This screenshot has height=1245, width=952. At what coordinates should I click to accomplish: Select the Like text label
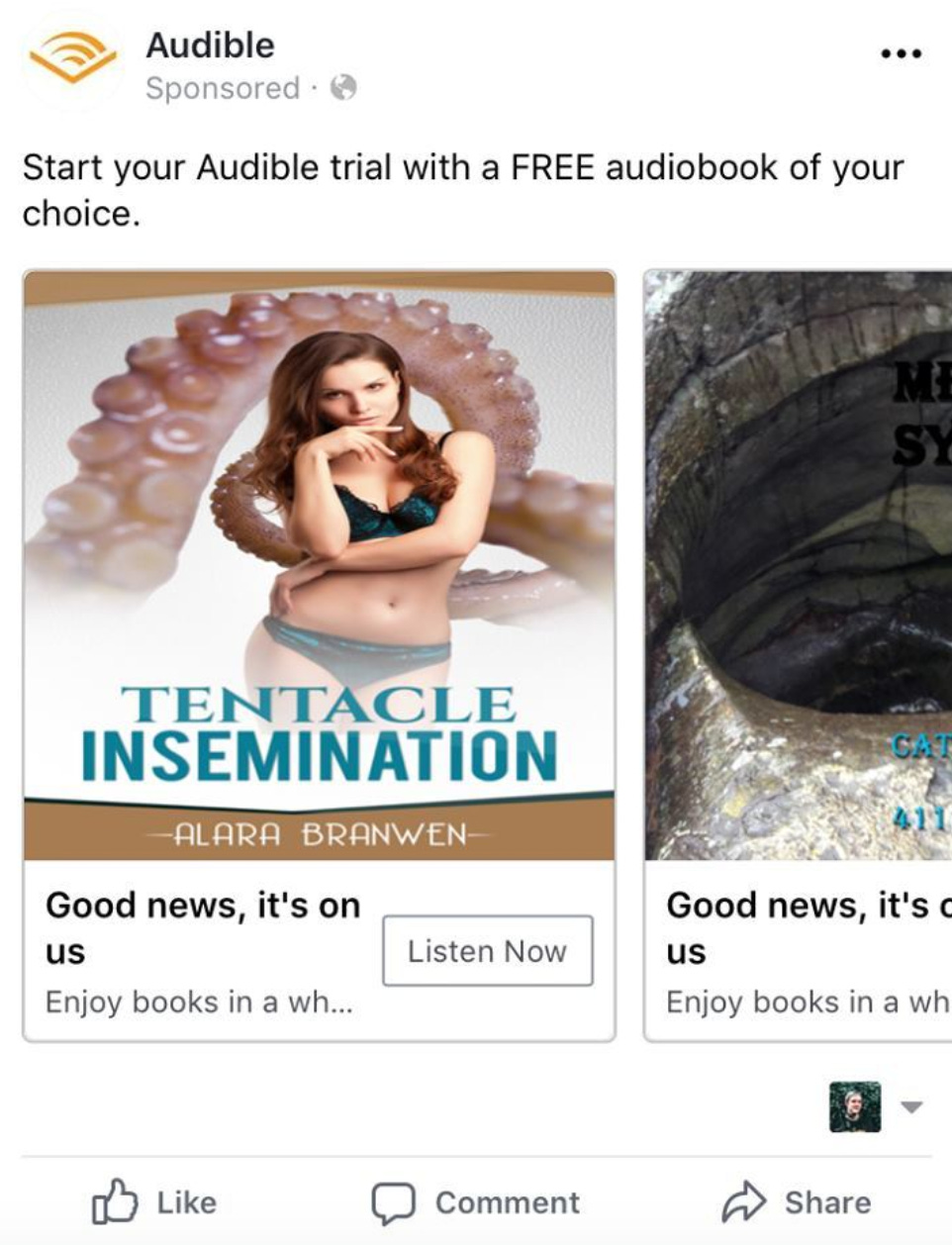coord(186,1202)
